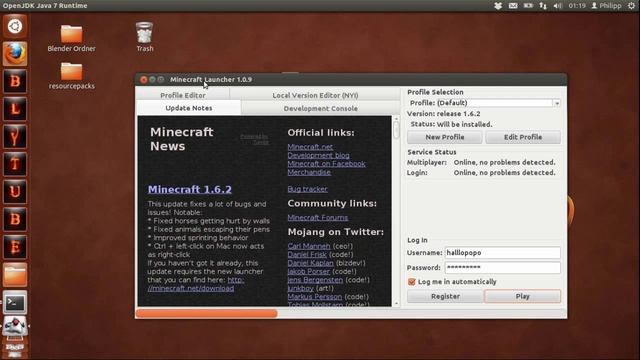The height and width of the screenshot is (360, 640).
Task: Open the Trash on desktop
Action: (144, 37)
